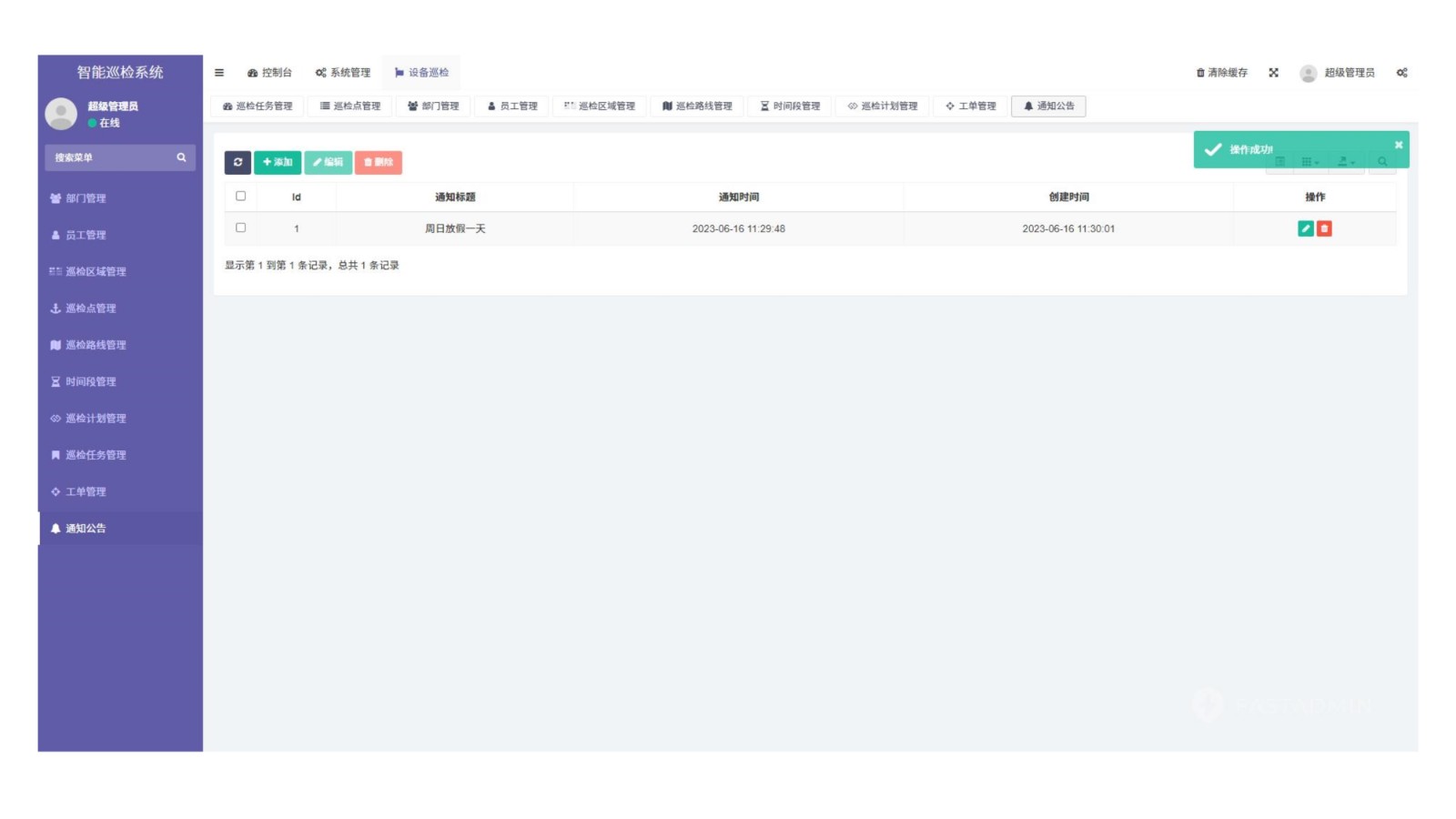The image size is (1456, 819).
Task: Sort by the 通知标题 column header
Action: tap(455, 197)
